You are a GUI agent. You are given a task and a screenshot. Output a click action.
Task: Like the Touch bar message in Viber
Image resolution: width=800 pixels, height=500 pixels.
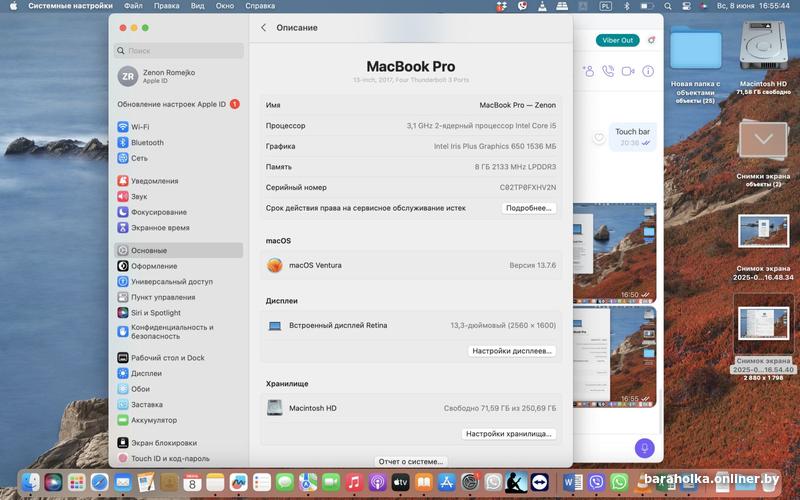point(599,137)
